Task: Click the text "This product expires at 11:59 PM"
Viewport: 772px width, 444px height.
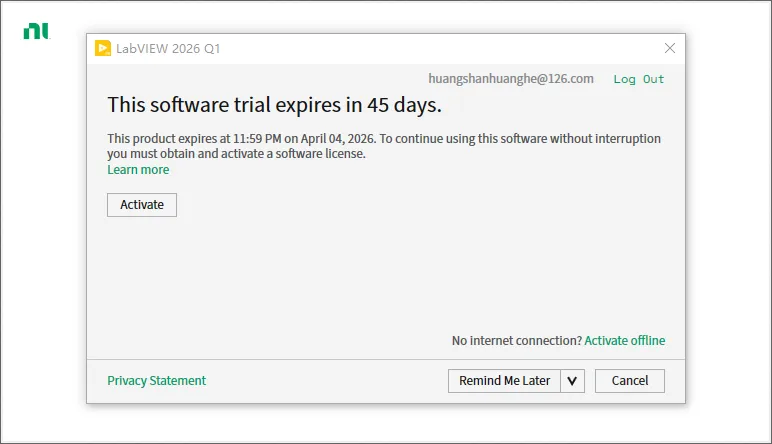Action: [194, 139]
